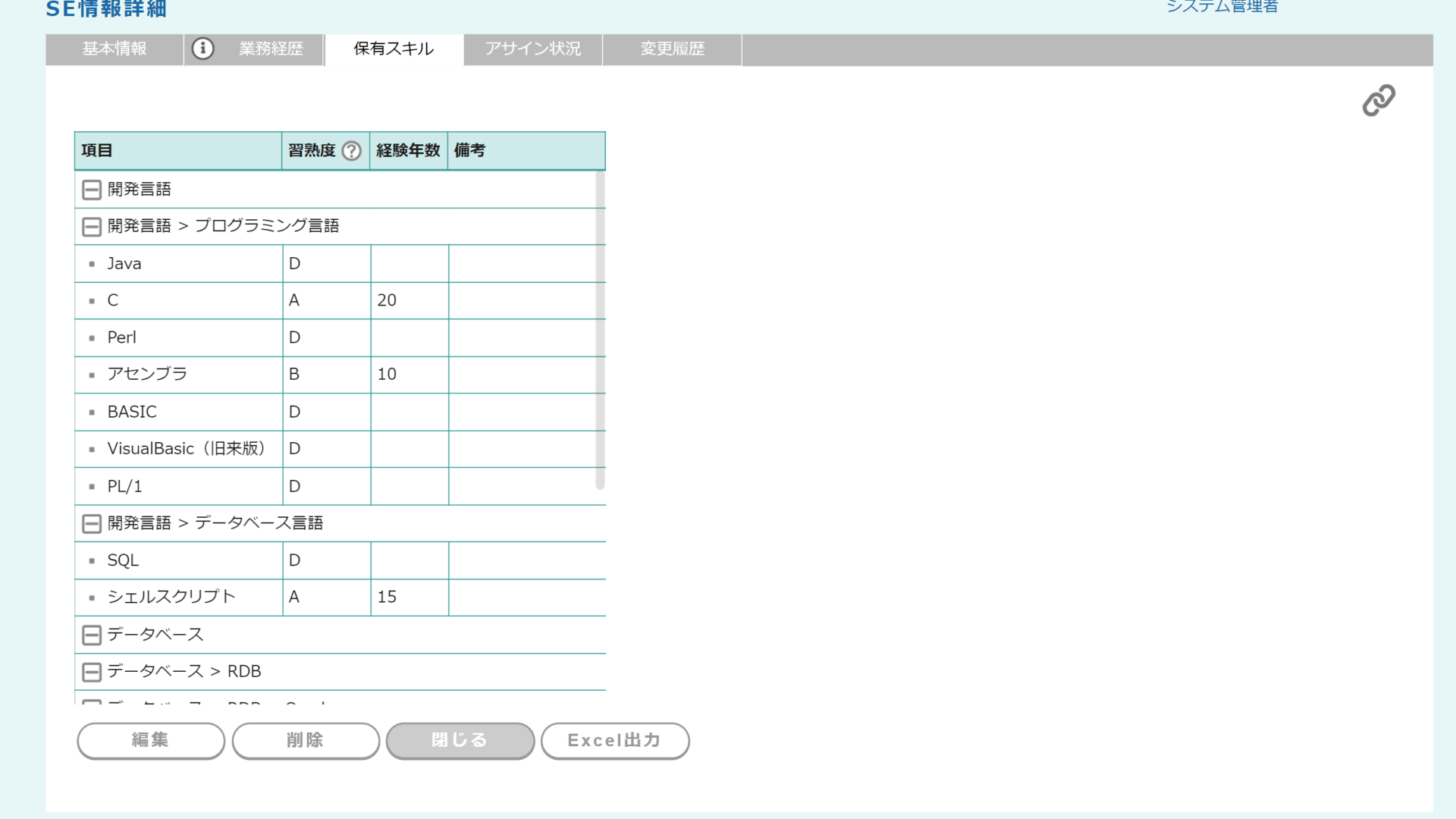Click the skill table vertical scrollbar

pos(600,330)
